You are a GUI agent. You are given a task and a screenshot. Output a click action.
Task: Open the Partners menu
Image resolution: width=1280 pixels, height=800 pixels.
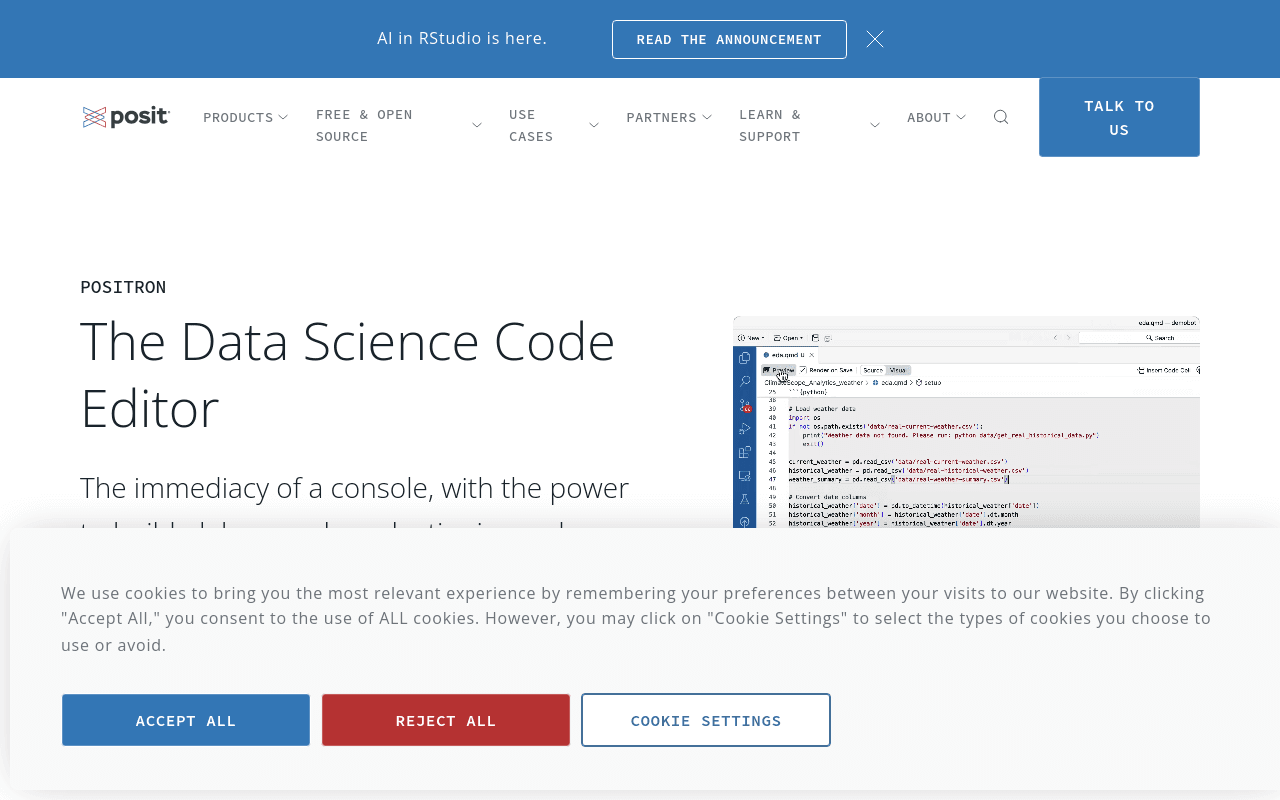(x=669, y=117)
